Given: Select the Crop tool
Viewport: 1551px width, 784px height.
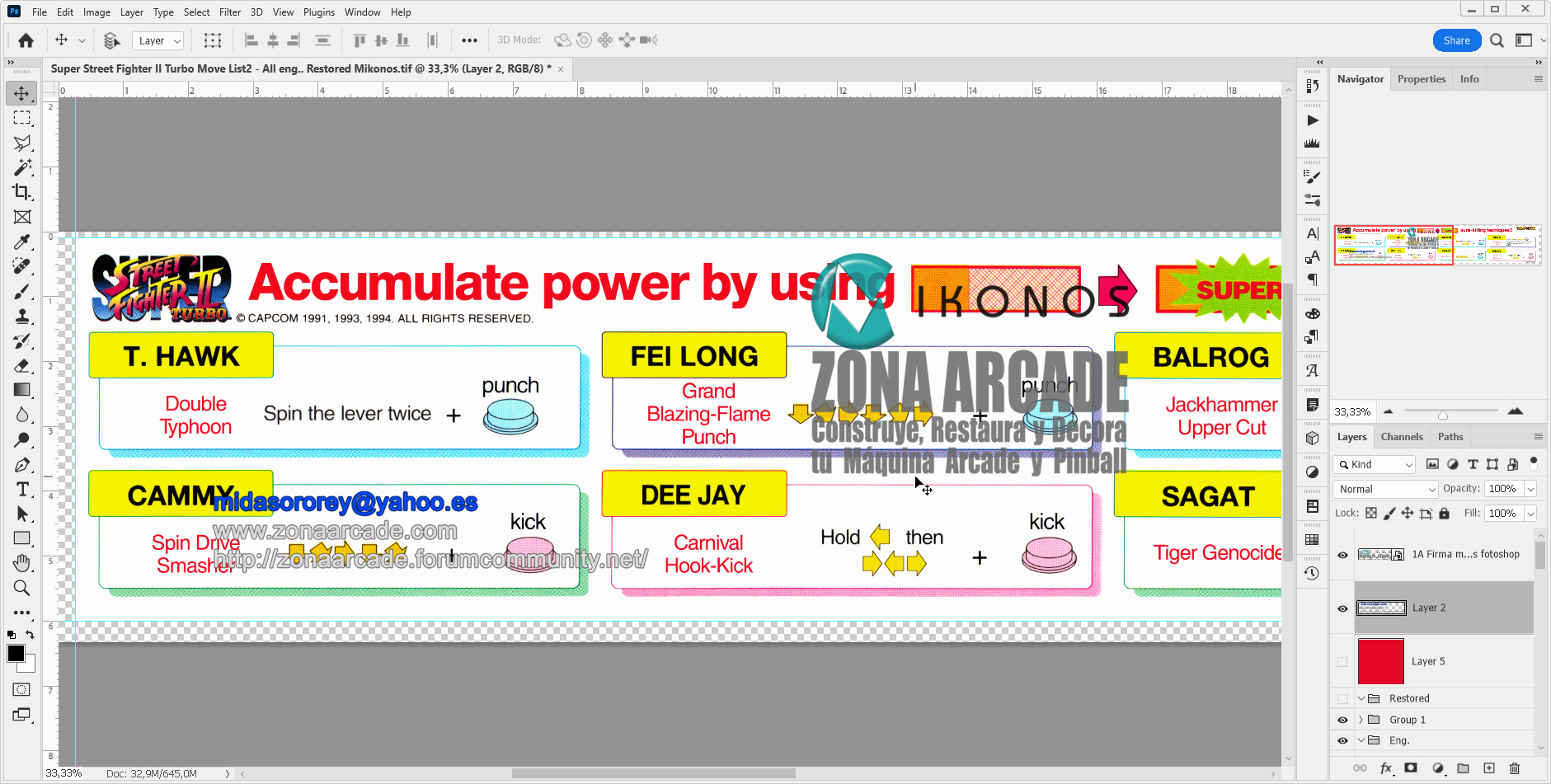Looking at the screenshot, I should (x=21, y=192).
